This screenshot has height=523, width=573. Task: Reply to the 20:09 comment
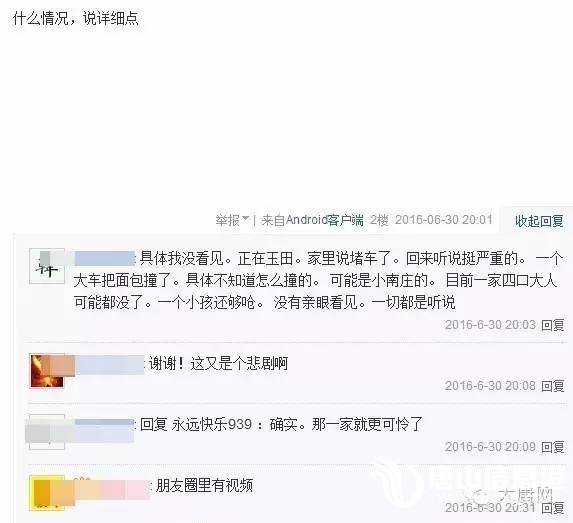[553, 447]
